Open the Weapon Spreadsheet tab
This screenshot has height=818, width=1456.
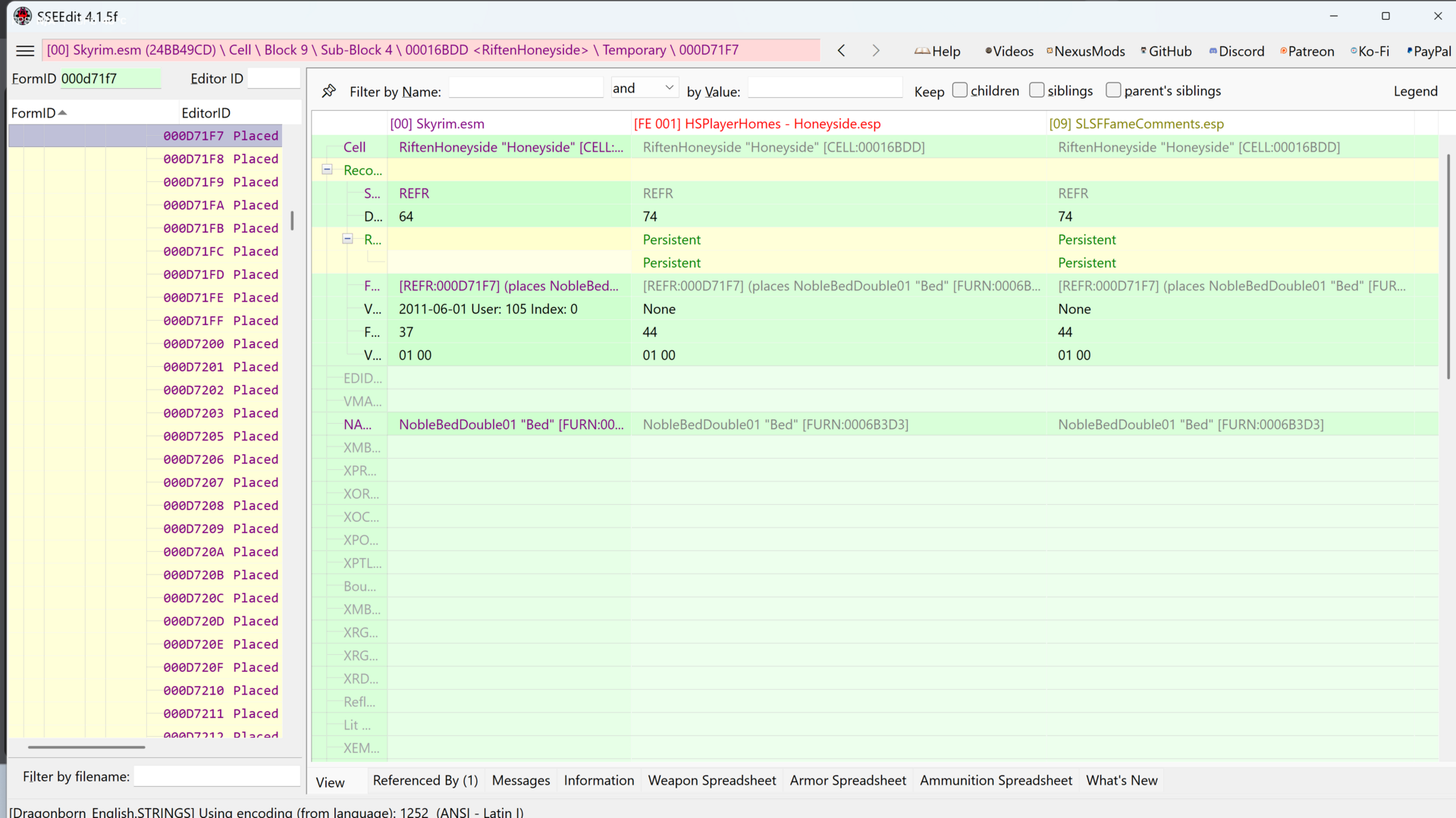[712, 780]
